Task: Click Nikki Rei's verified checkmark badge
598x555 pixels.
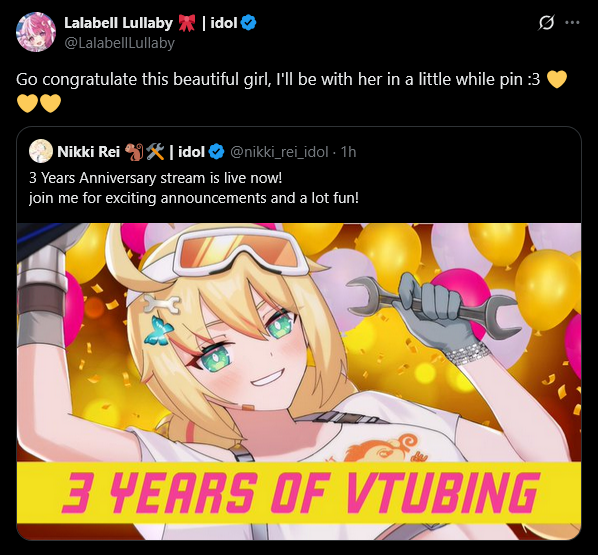Action: coord(217,152)
